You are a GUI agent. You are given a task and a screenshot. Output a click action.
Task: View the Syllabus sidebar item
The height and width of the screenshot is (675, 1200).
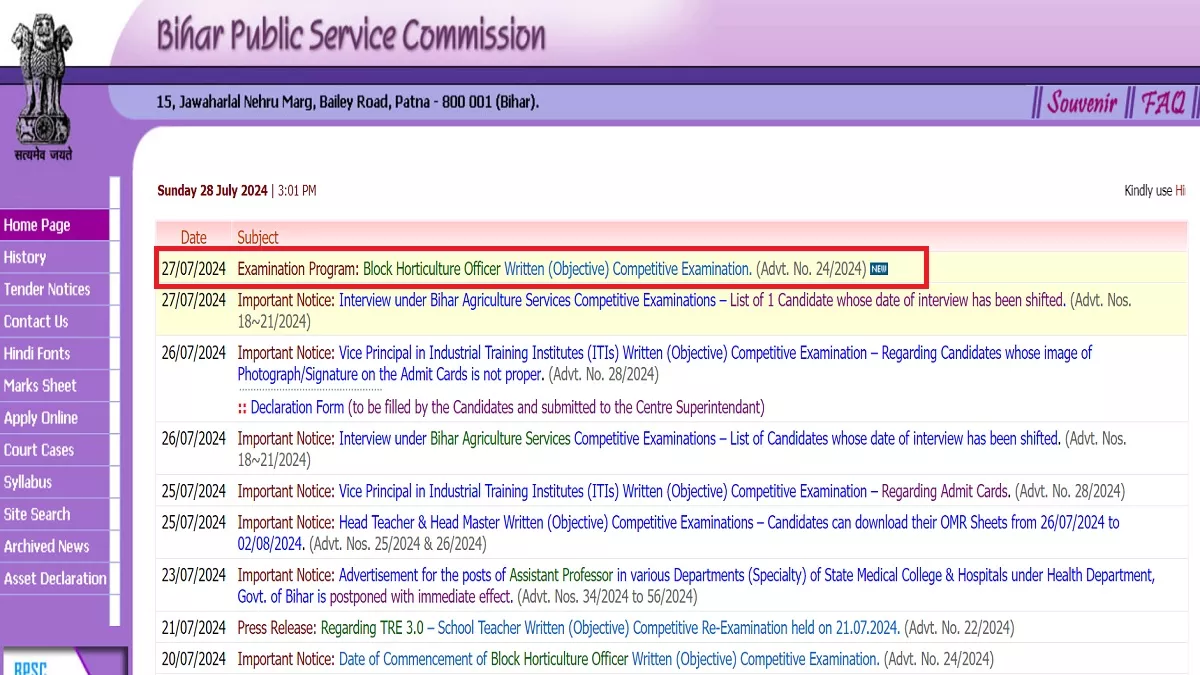coord(54,482)
